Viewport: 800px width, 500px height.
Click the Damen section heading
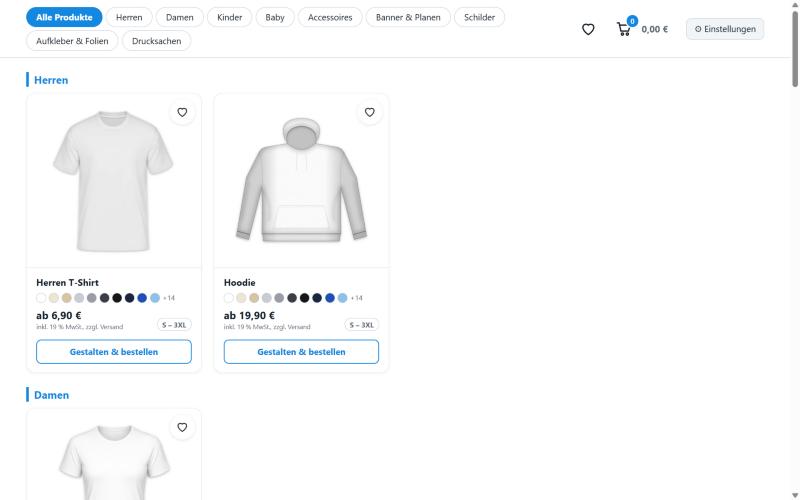(x=52, y=395)
